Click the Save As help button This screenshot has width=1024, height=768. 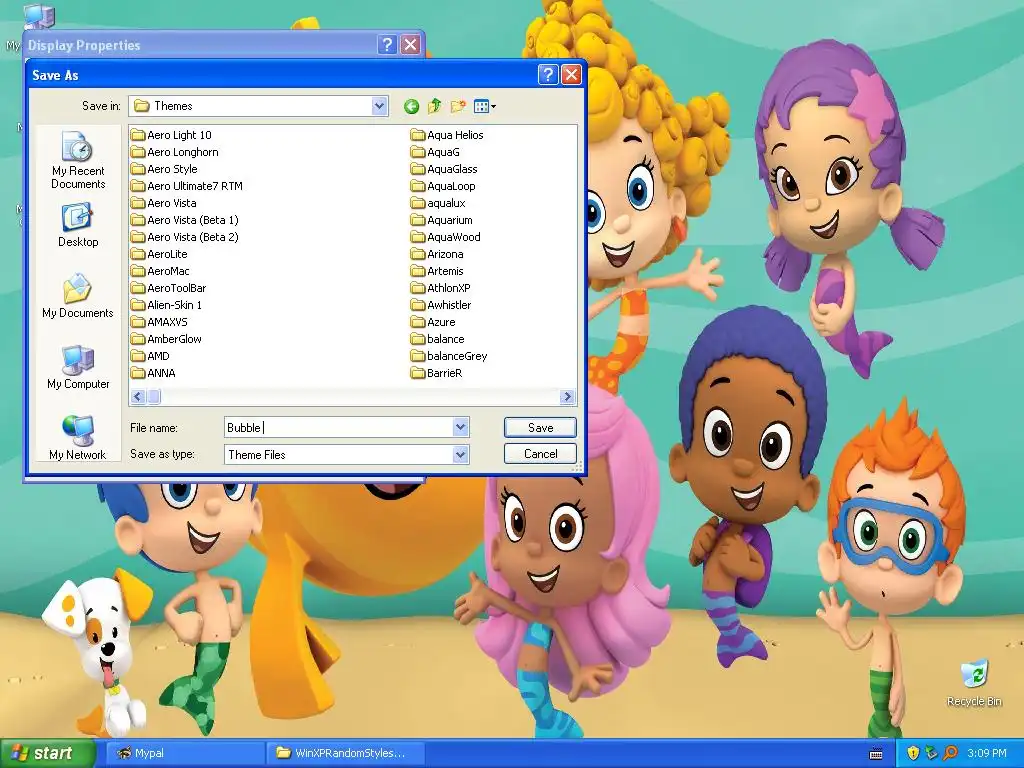click(547, 74)
